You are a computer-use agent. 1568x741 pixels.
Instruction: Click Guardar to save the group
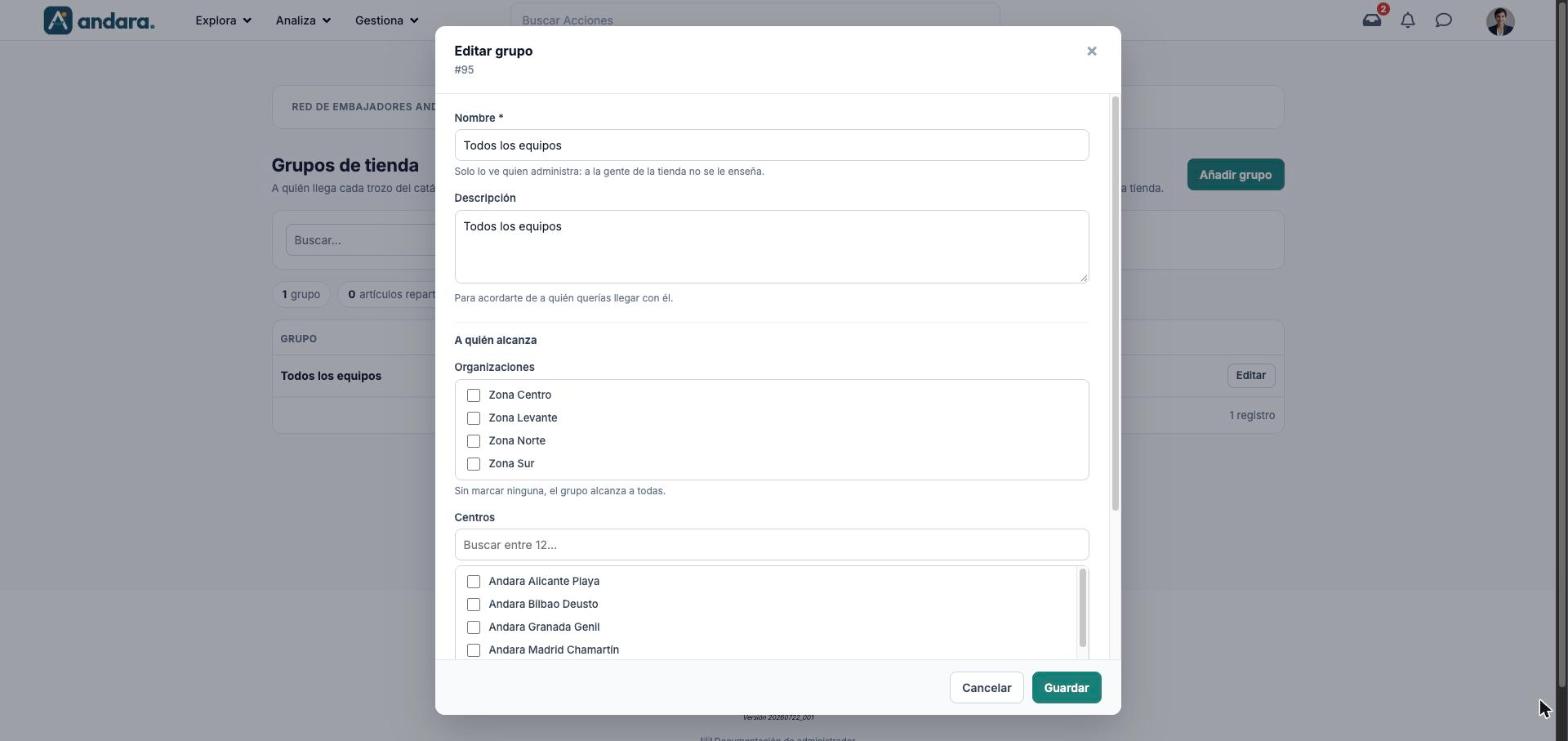[1066, 688]
